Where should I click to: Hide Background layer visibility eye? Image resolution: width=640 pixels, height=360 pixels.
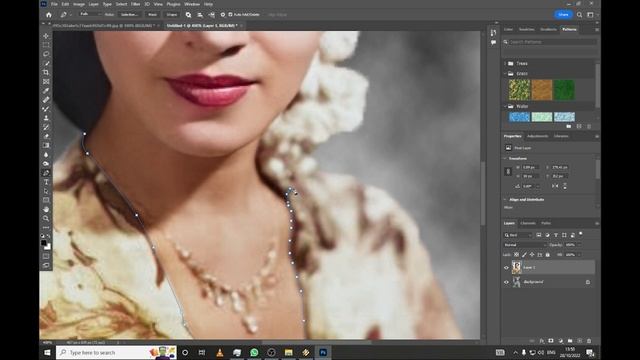click(506, 282)
